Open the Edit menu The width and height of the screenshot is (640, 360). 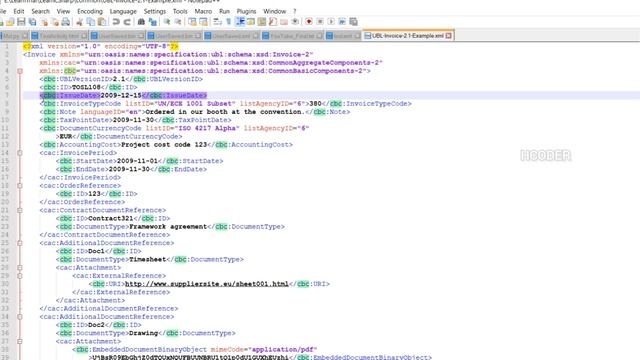(19, 11)
